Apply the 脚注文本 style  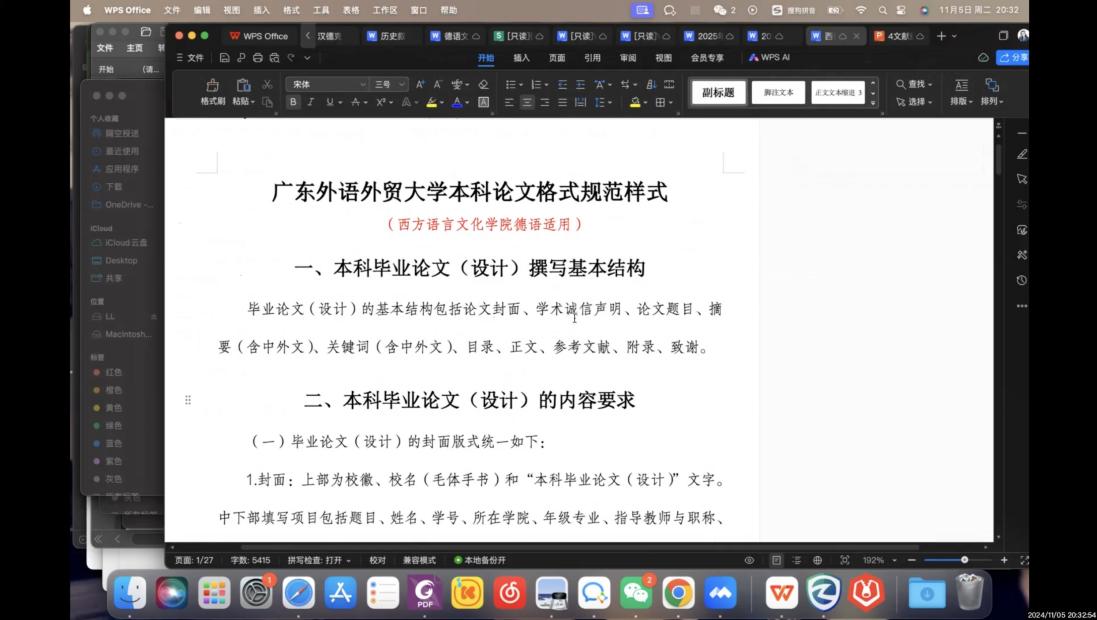[779, 91]
